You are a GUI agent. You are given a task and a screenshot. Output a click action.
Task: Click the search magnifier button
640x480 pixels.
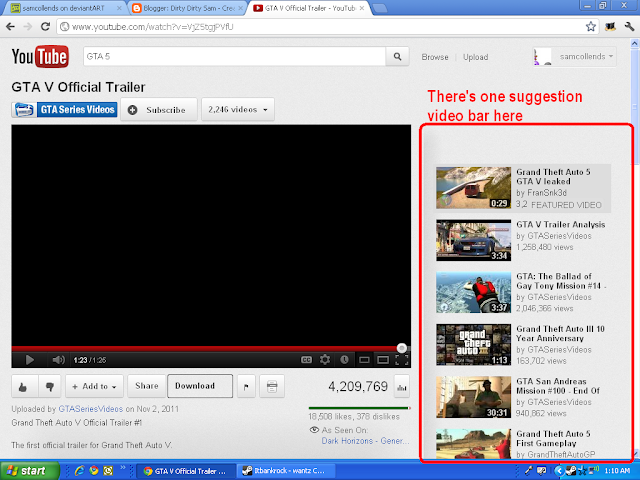coord(397,57)
